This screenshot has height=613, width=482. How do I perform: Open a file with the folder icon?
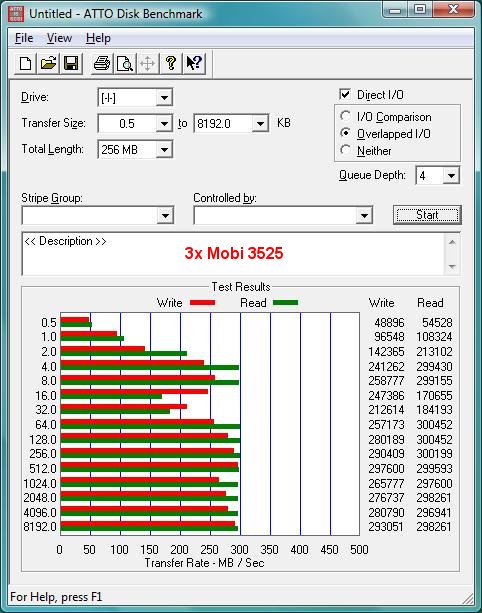pyautogui.click(x=48, y=63)
